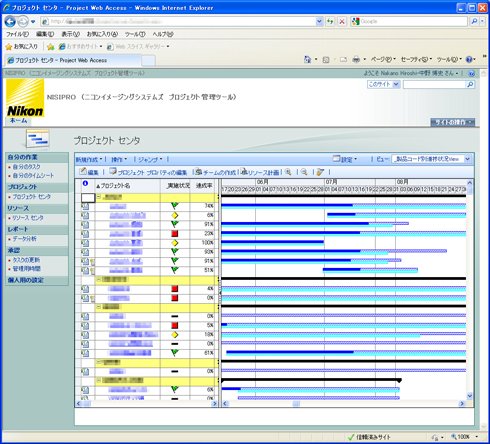Viewport: 490px width, 444px height.
Task: Open リソース計画 resource plan toolbar item
Action: (x=260, y=172)
